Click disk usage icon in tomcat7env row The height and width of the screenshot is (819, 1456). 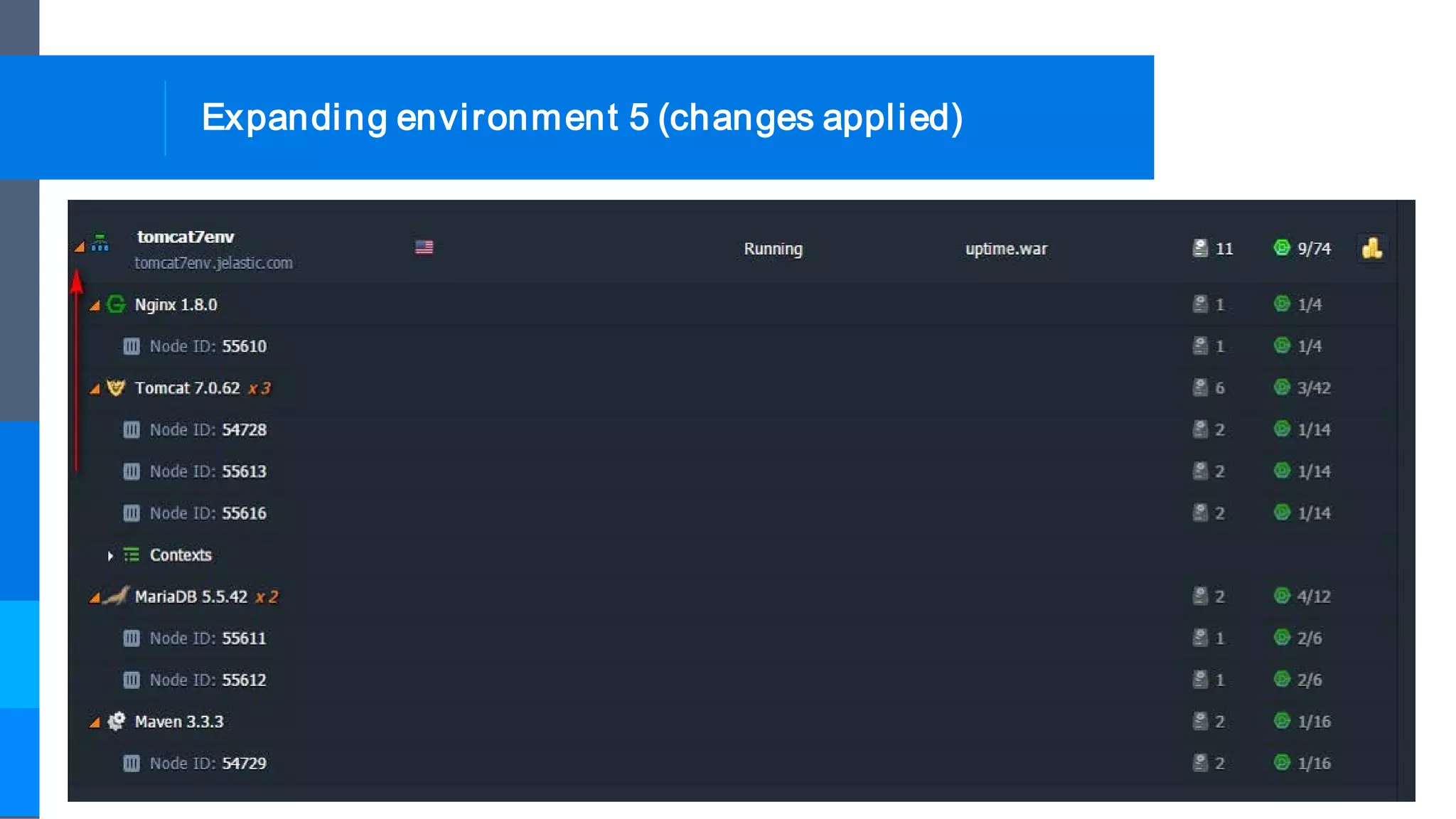(1200, 248)
